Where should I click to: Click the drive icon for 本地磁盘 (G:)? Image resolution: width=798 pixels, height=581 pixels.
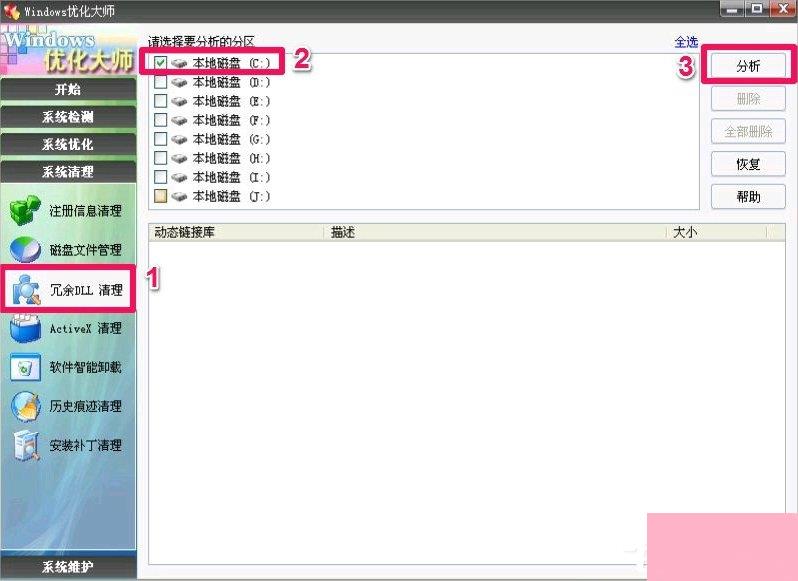179,139
